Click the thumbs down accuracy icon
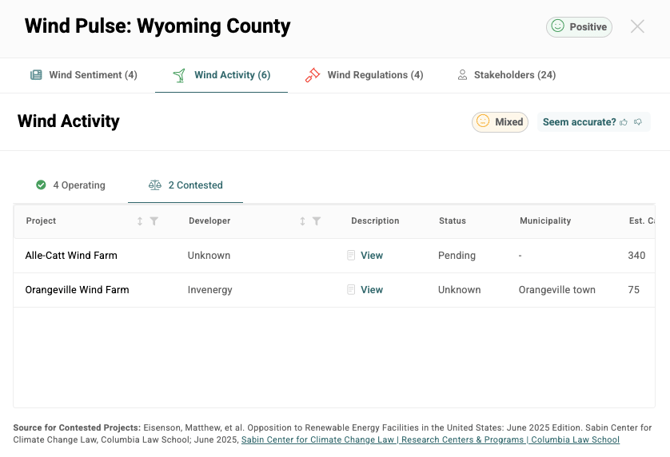Viewport: 670px width, 457px height. tap(638, 122)
